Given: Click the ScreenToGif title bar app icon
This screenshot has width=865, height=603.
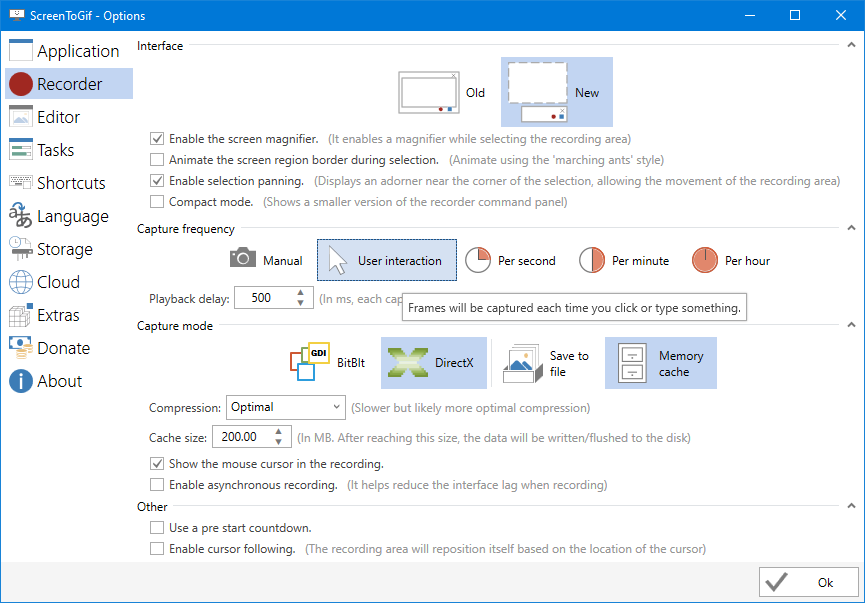Looking at the screenshot, I should [x=16, y=15].
